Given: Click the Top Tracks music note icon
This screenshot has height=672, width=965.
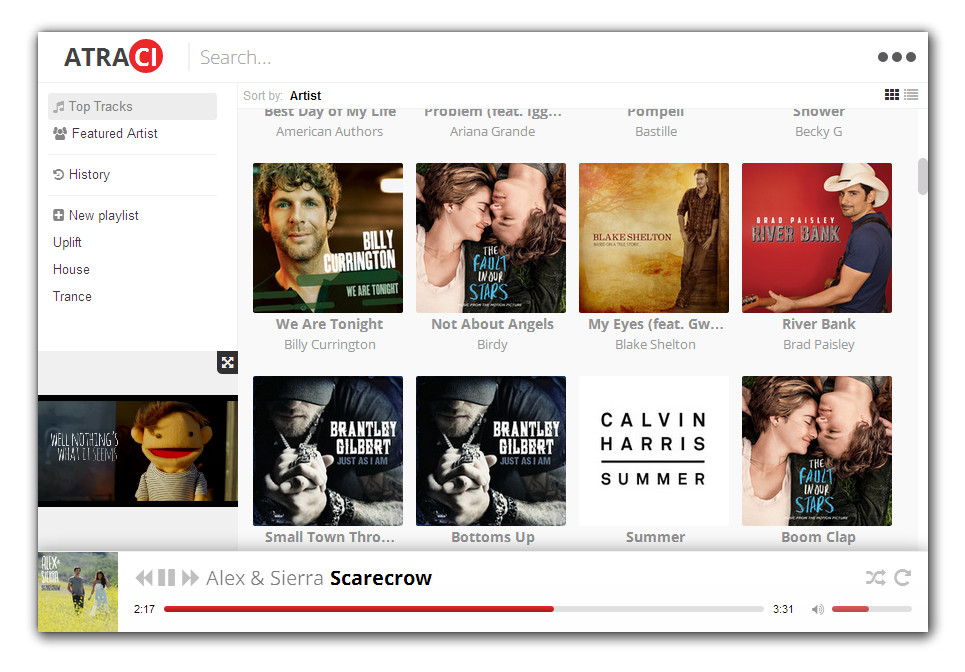Looking at the screenshot, I should tap(58, 106).
